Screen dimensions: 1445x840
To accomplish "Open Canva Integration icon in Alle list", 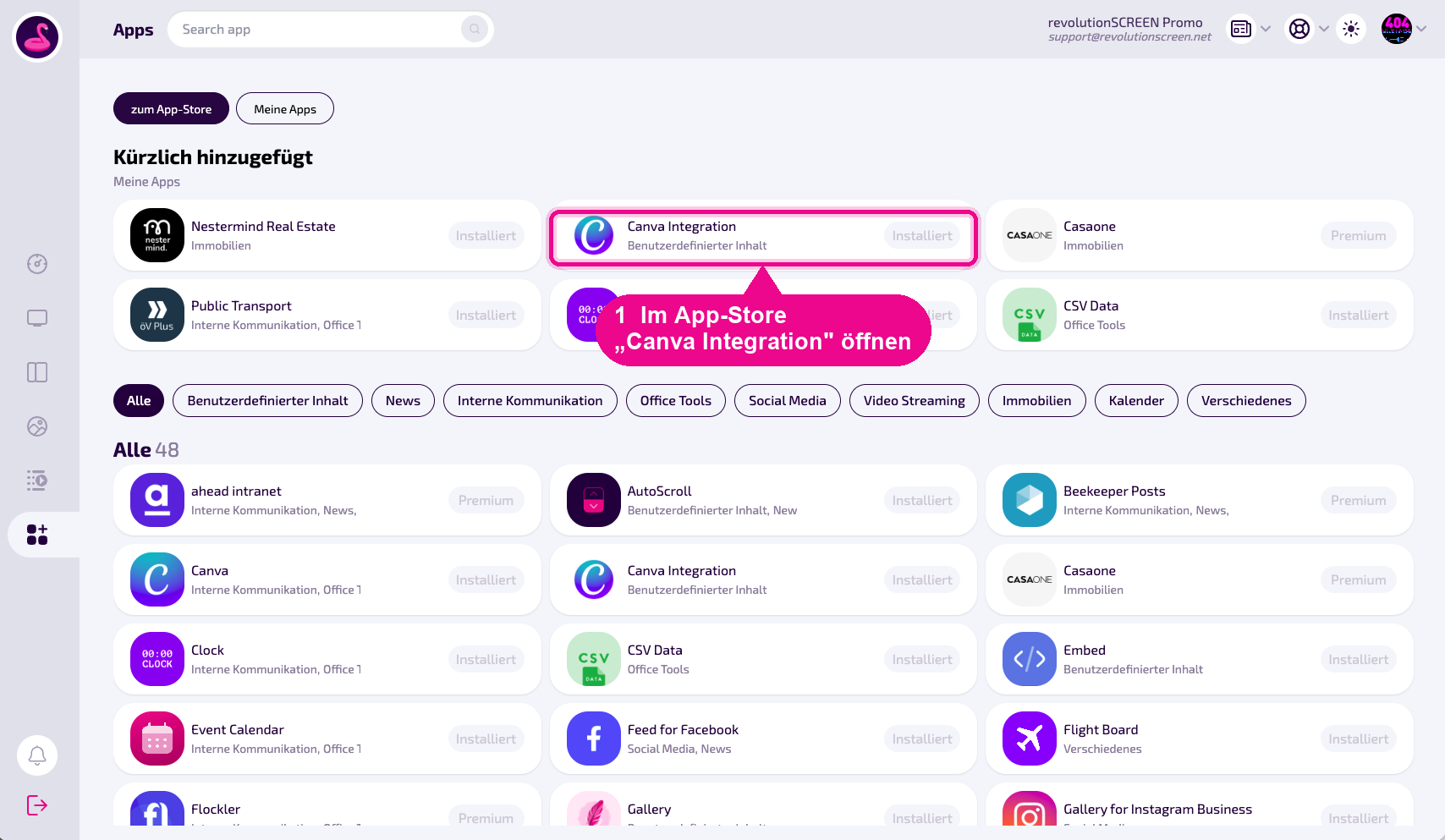I will pyautogui.click(x=594, y=579).
